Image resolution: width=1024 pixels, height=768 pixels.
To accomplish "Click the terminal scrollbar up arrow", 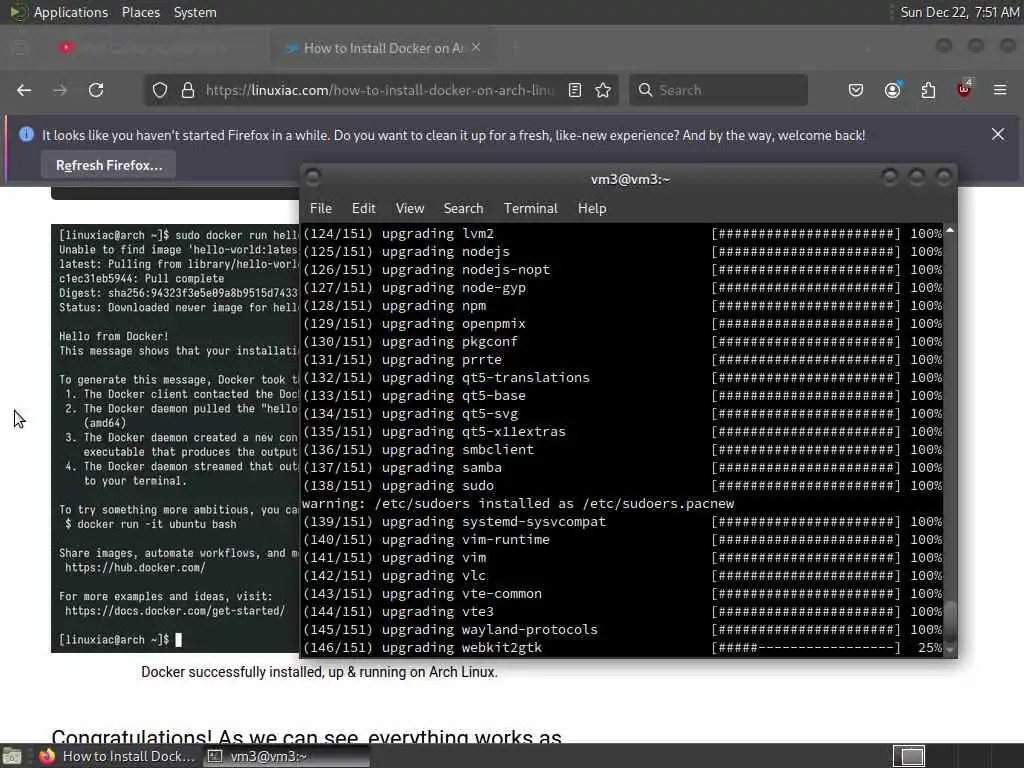I will [x=950, y=230].
